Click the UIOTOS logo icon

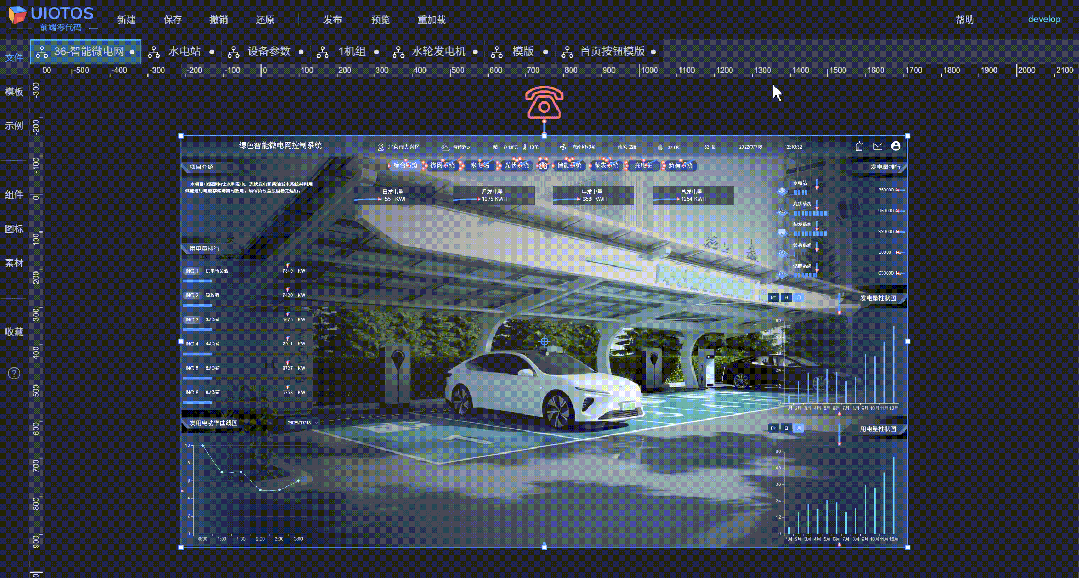tap(17, 14)
